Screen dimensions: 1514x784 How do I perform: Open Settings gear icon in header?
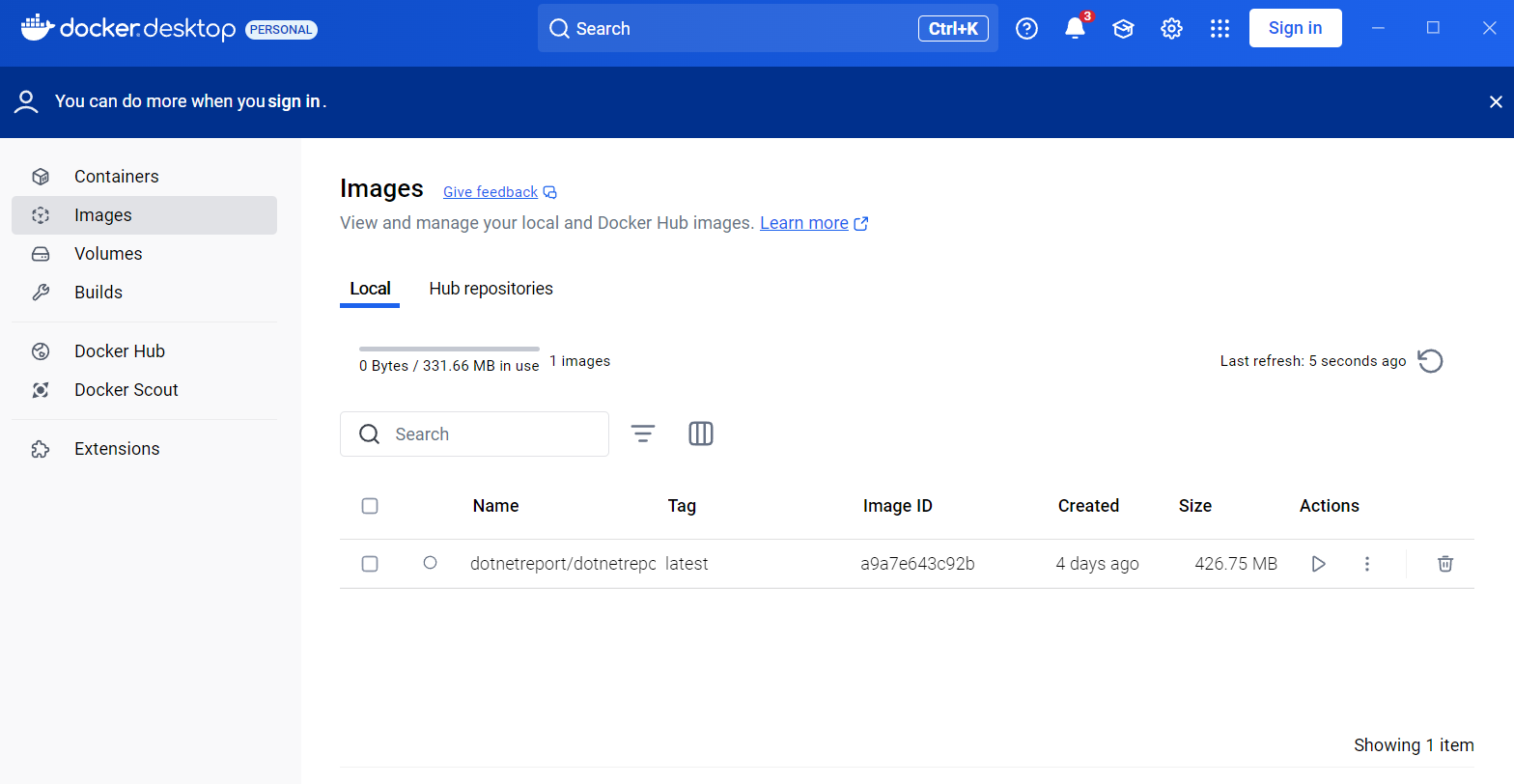tap(1171, 29)
